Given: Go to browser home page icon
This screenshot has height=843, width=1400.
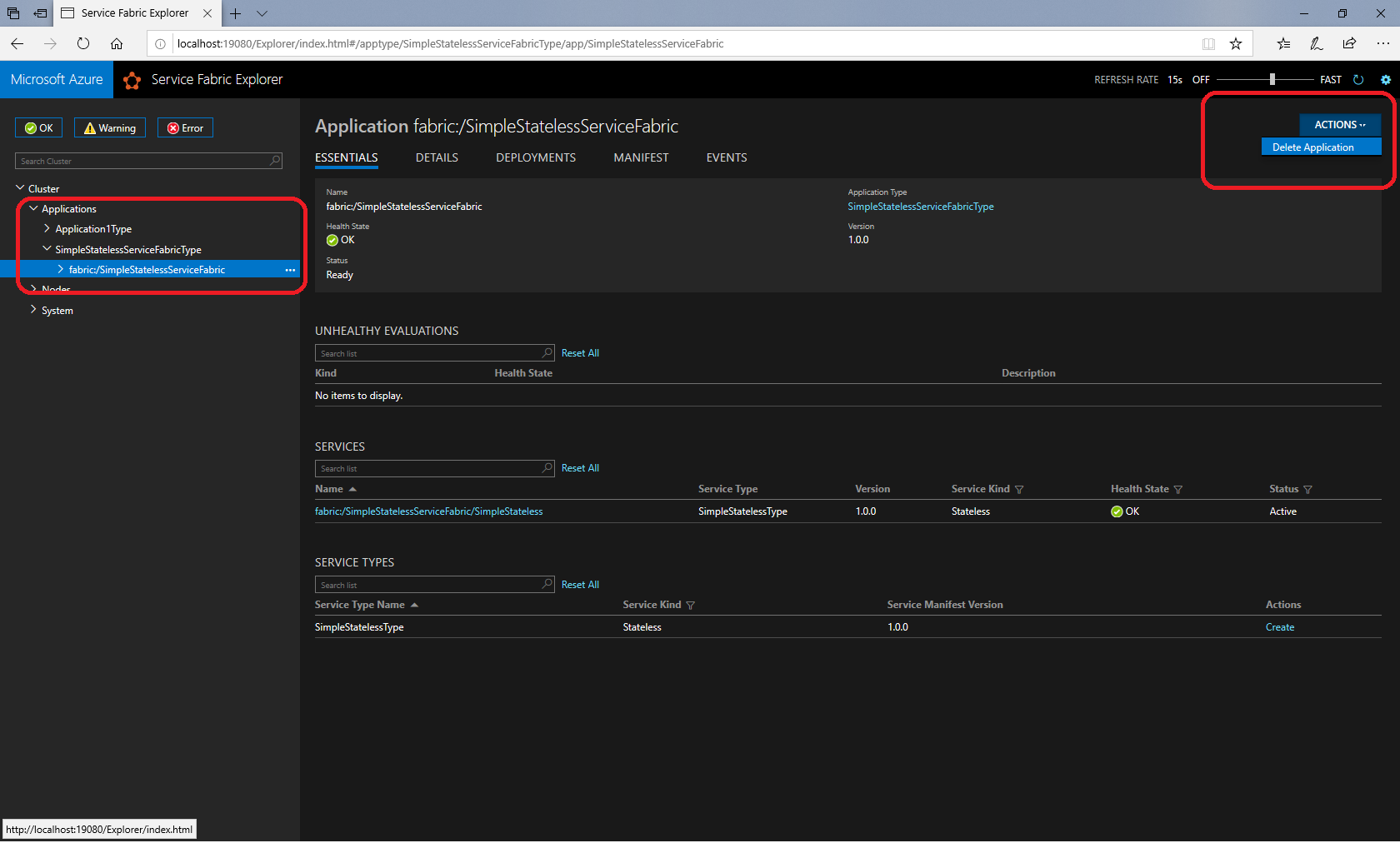Looking at the screenshot, I should pos(117,43).
